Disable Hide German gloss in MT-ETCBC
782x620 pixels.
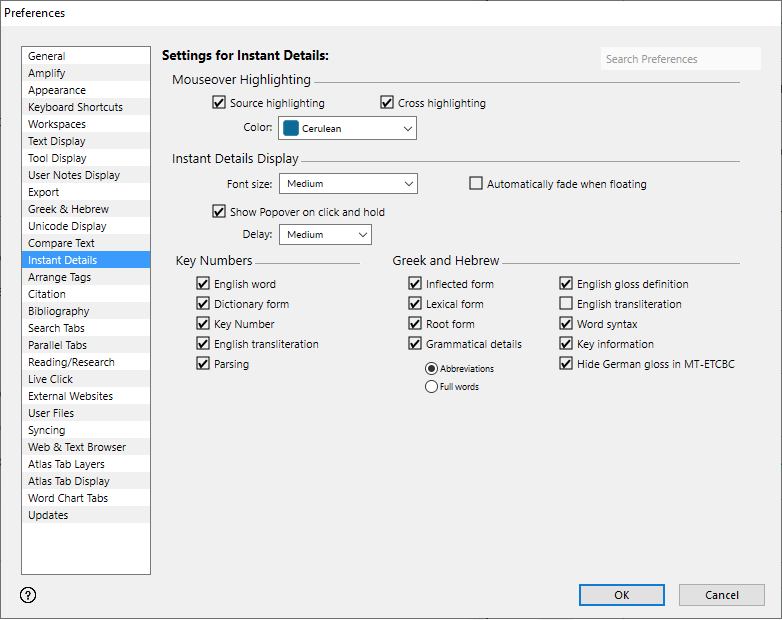[x=566, y=364]
